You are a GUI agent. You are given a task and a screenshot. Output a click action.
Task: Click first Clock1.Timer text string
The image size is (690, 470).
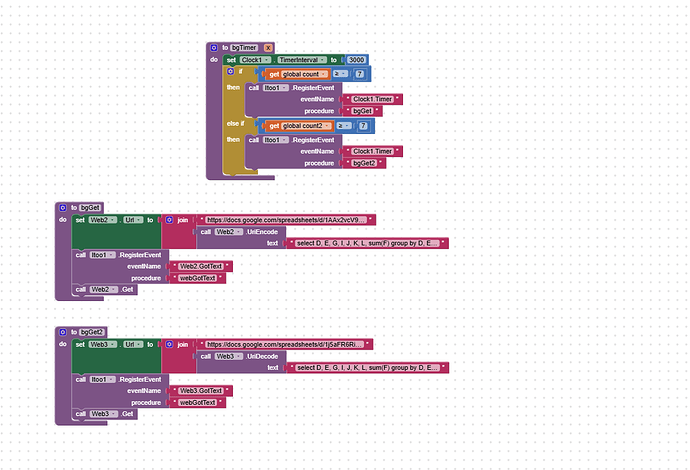pyautogui.click(x=372, y=99)
